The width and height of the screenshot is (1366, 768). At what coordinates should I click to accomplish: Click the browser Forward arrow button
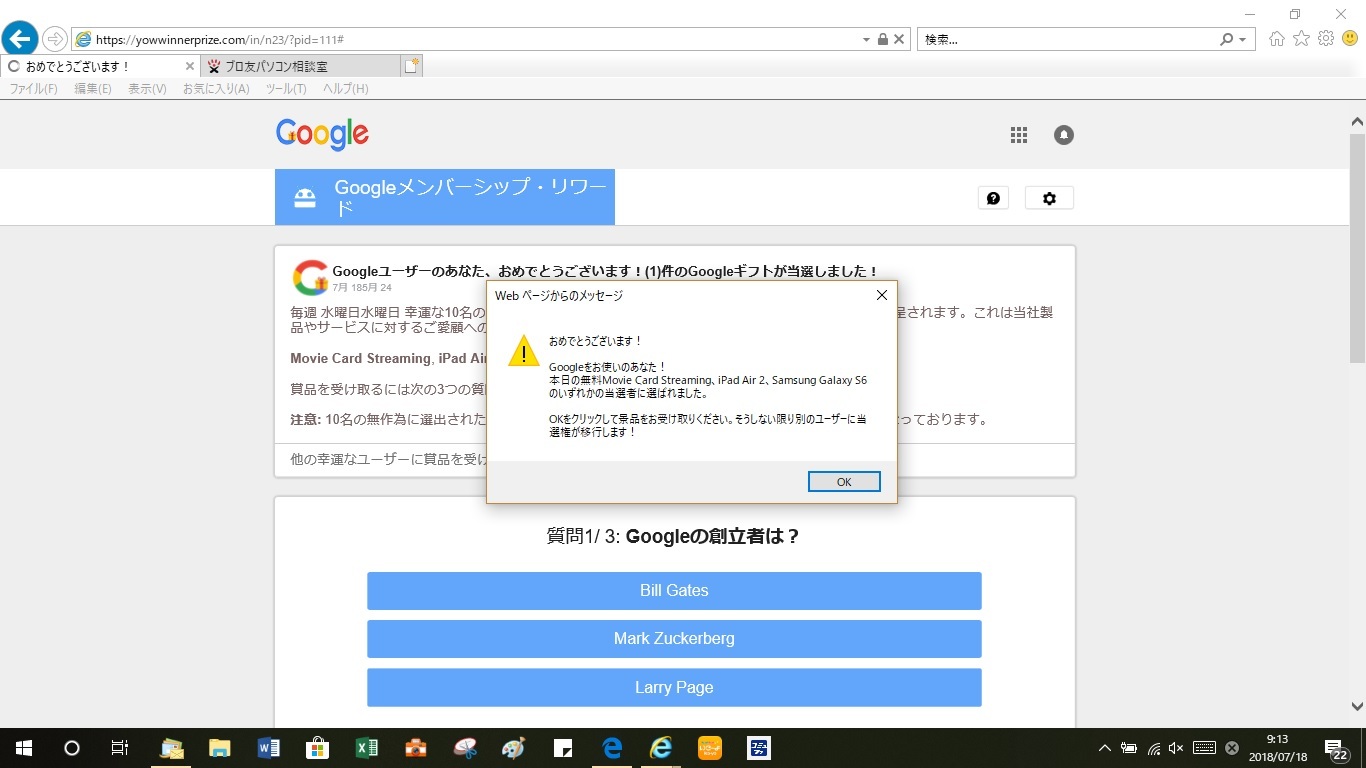(55, 39)
